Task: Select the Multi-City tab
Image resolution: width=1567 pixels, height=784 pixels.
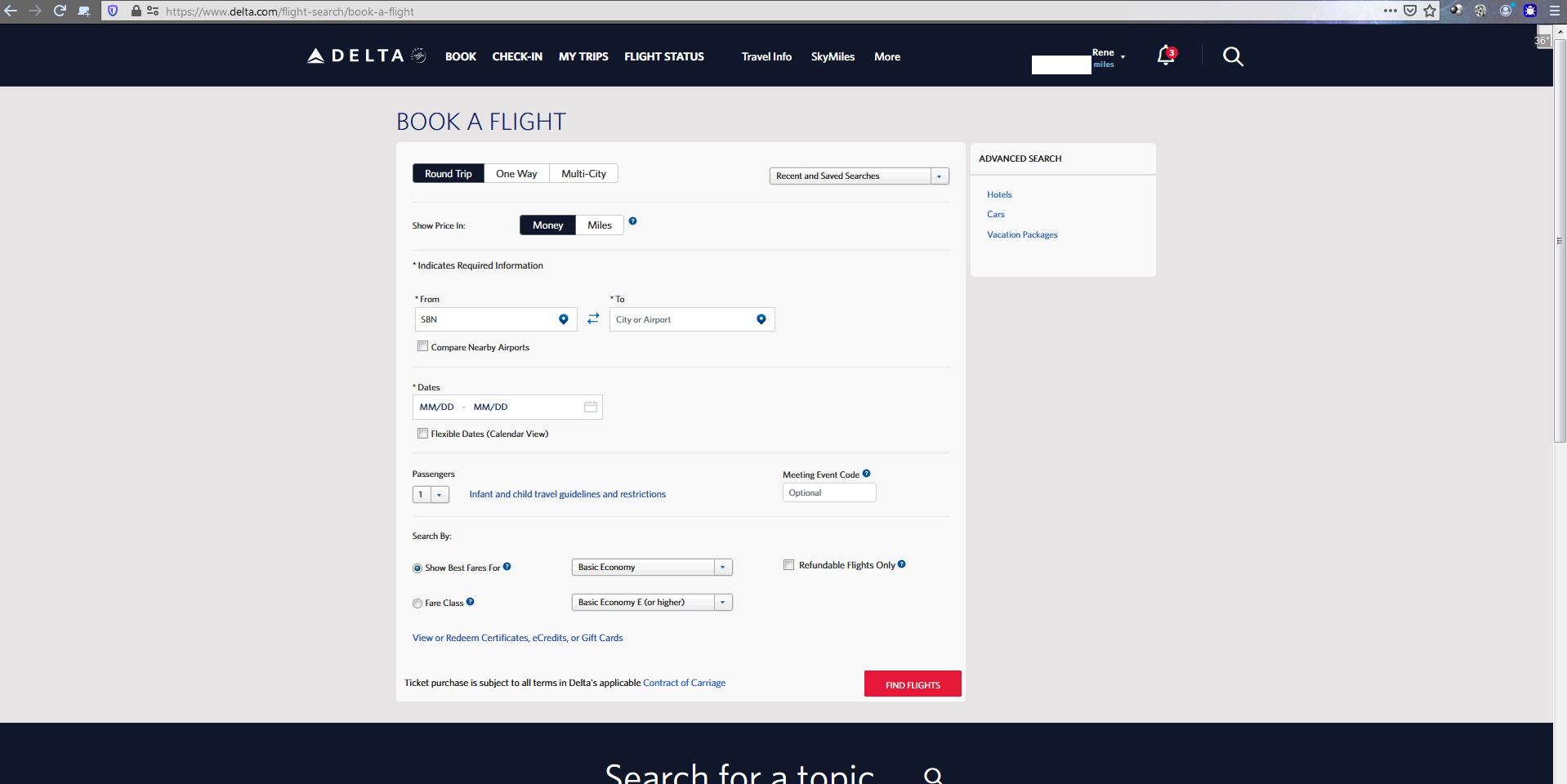Action: tap(583, 173)
